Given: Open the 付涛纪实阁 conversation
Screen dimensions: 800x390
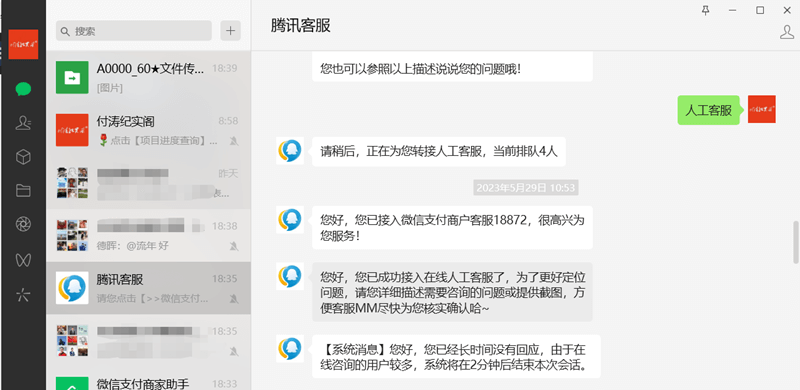Looking at the screenshot, I should (148, 130).
